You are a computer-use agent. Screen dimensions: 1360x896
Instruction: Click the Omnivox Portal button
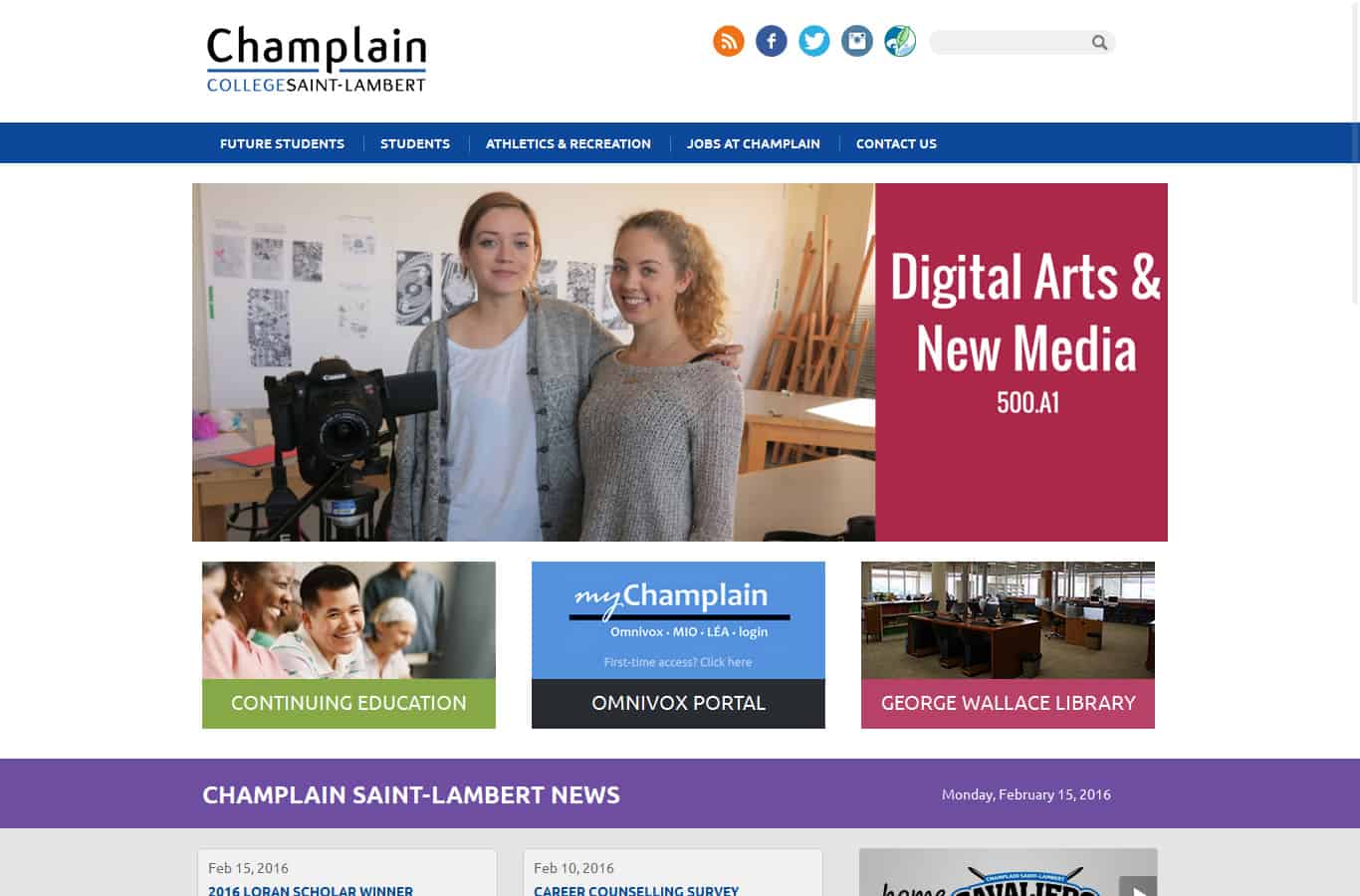[x=678, y=703]
